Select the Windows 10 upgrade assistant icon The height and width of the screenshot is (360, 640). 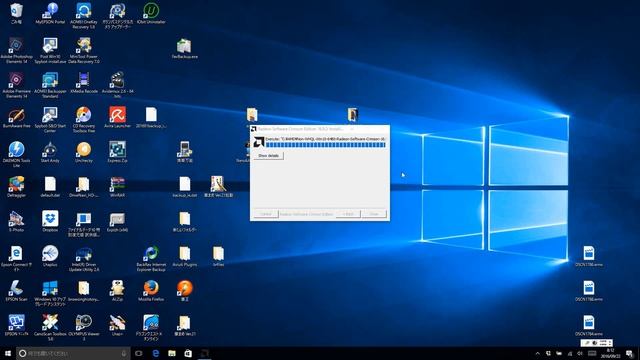point(50,293)
